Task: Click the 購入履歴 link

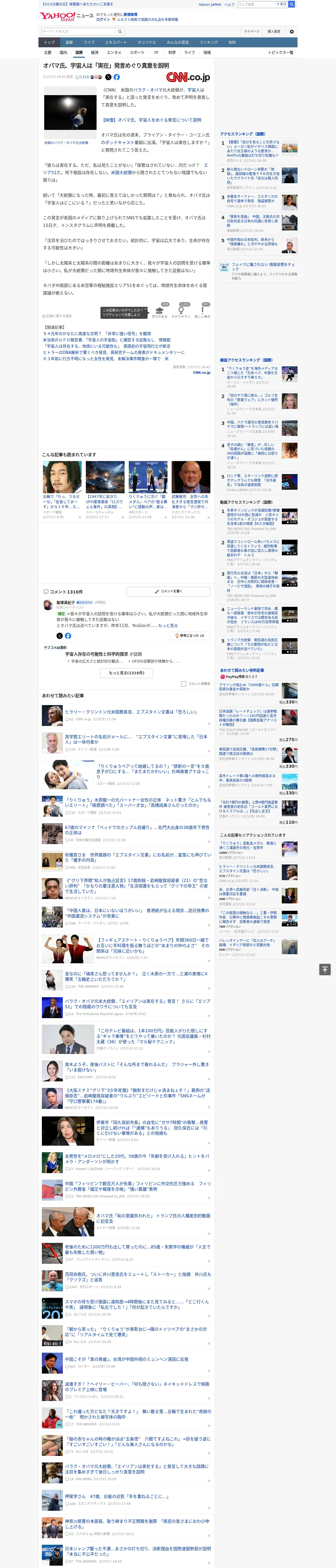Action: point(274,32)
